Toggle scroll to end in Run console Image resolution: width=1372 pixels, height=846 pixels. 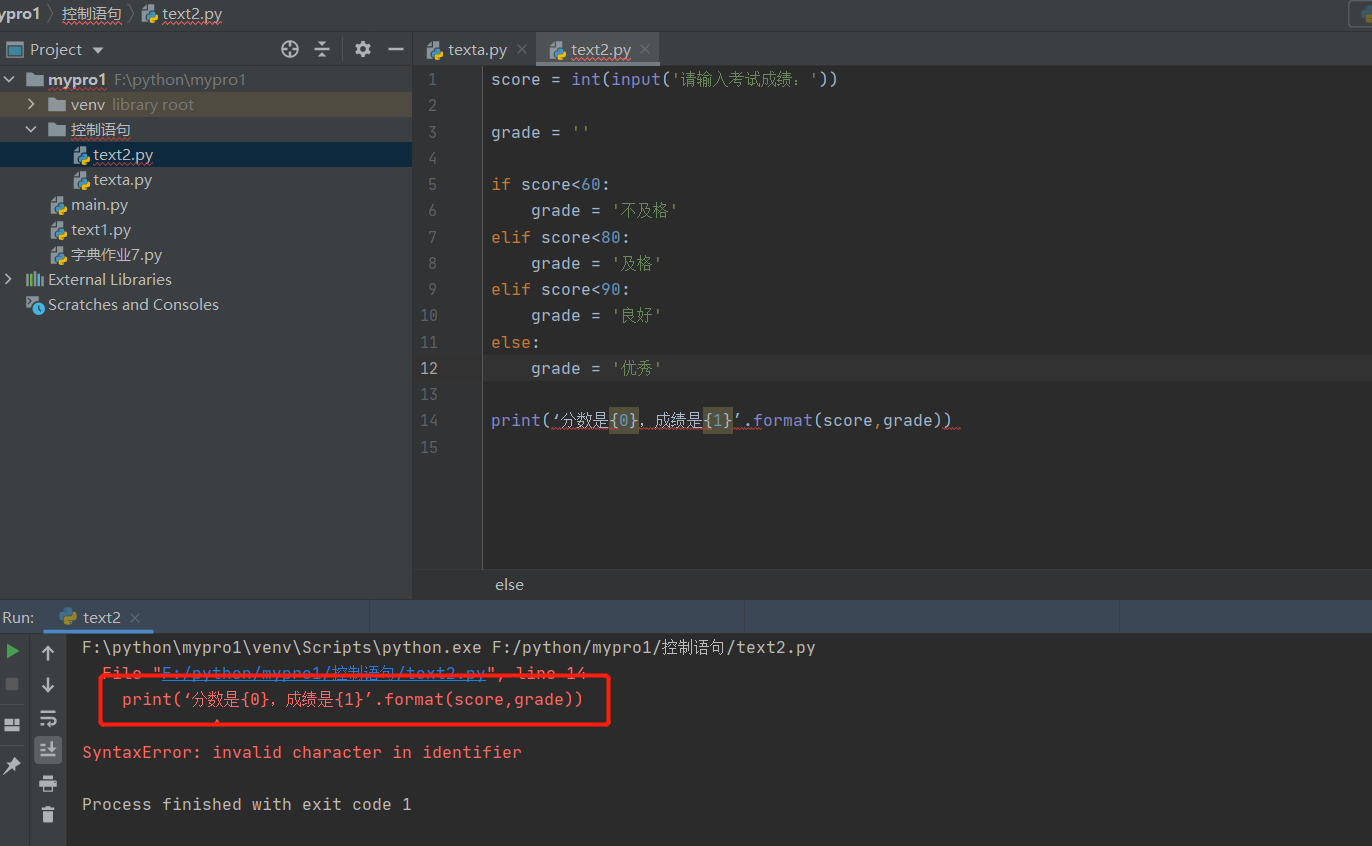coord(48,749)
